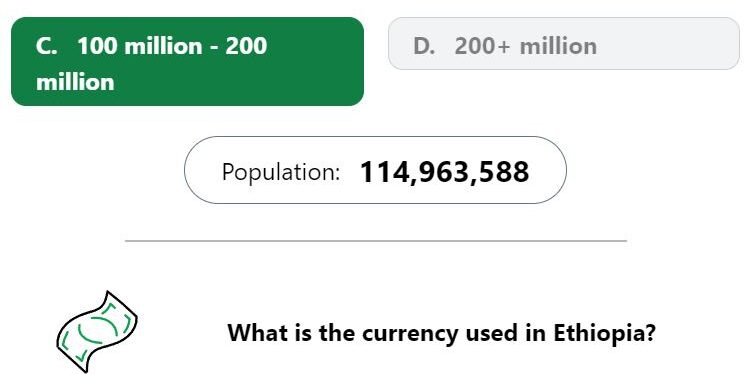The image size is (749, 375).
Task: Click the rounded population result pill
Action: tap(375, 170)
